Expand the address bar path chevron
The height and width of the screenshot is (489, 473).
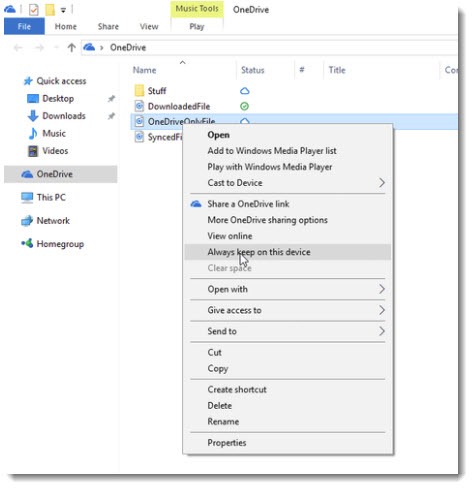point(102,48)
